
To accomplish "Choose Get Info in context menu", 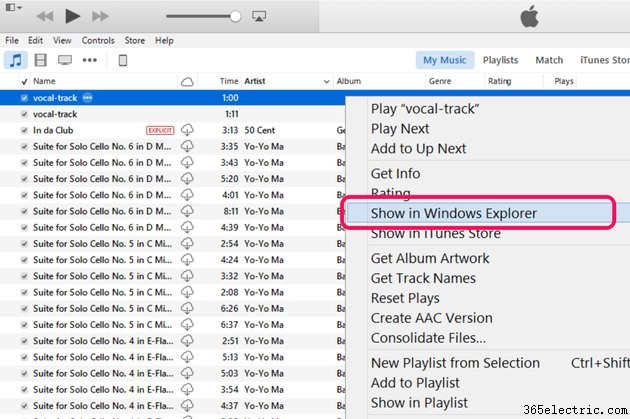I will (x=395, y=174).
